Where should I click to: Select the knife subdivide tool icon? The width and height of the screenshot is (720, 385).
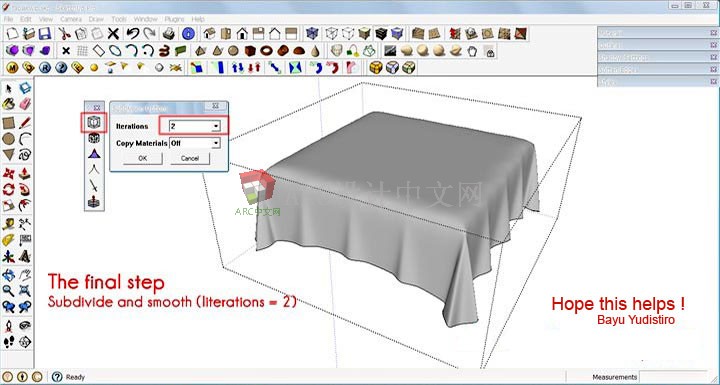pyautogui.click(x=94, y=186)
